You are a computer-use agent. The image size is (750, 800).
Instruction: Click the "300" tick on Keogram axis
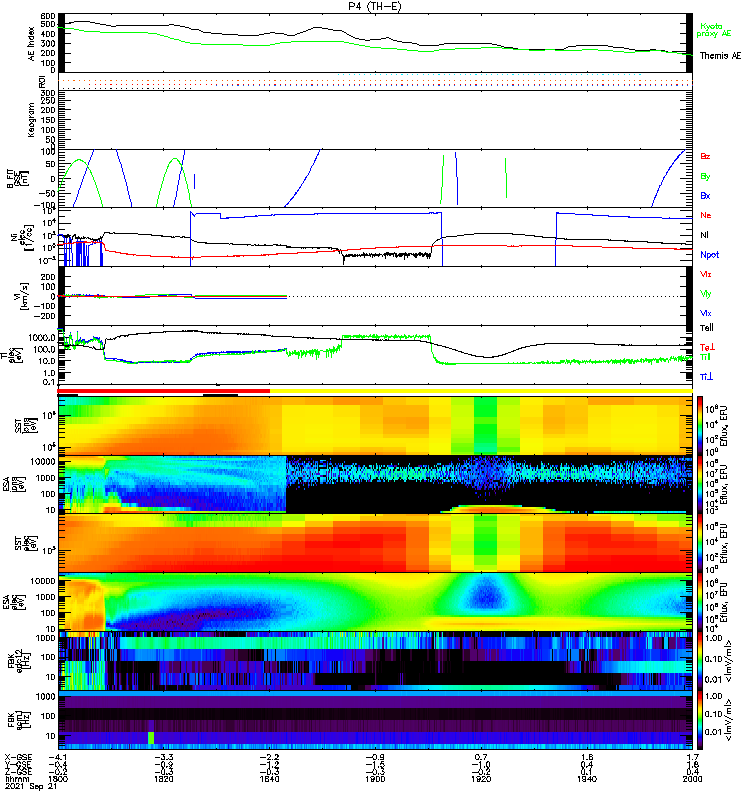click(x=49, y=92)
